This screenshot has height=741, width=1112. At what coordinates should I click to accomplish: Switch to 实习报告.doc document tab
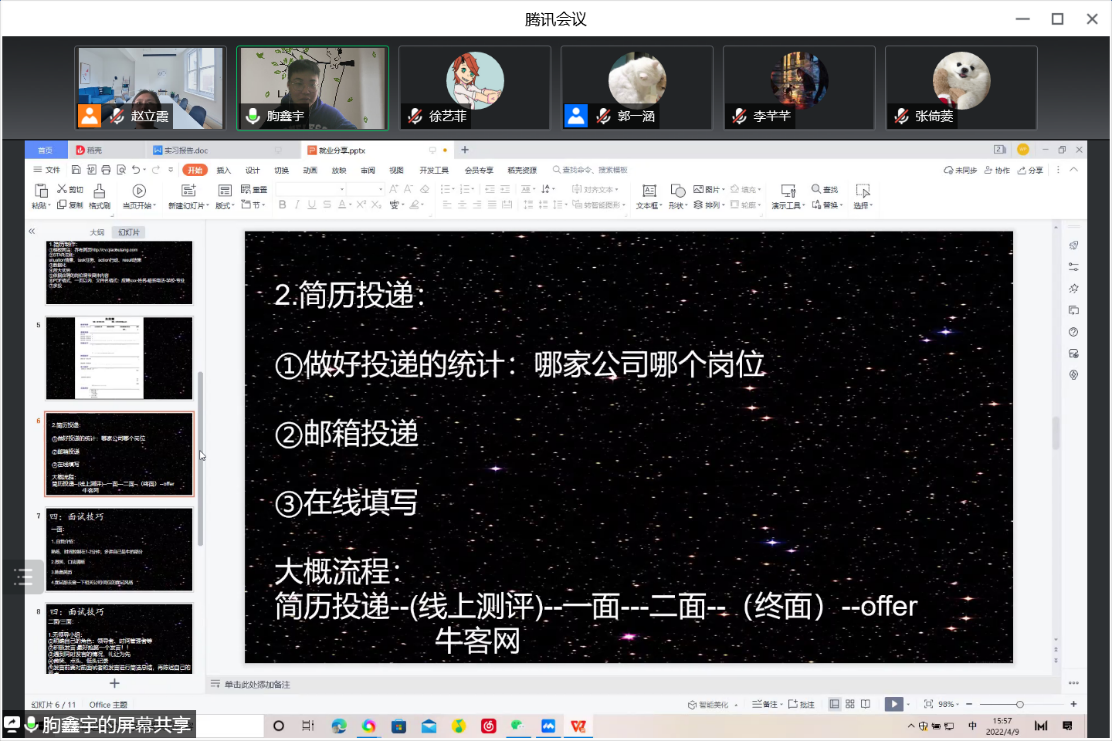pyautogui.click(x=185, y=150)
